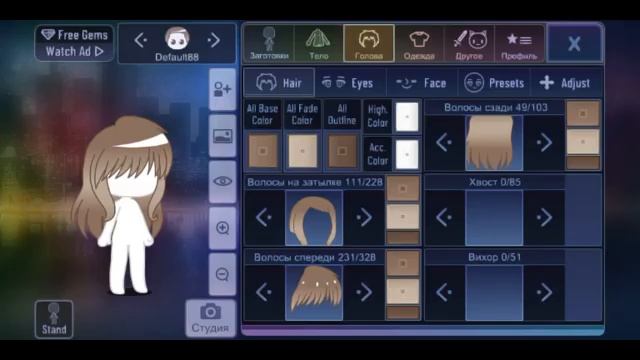Screen dimensions: 640x360
Task: Click the empty Хвост preview slot
Action: click(x=494, y=218)
